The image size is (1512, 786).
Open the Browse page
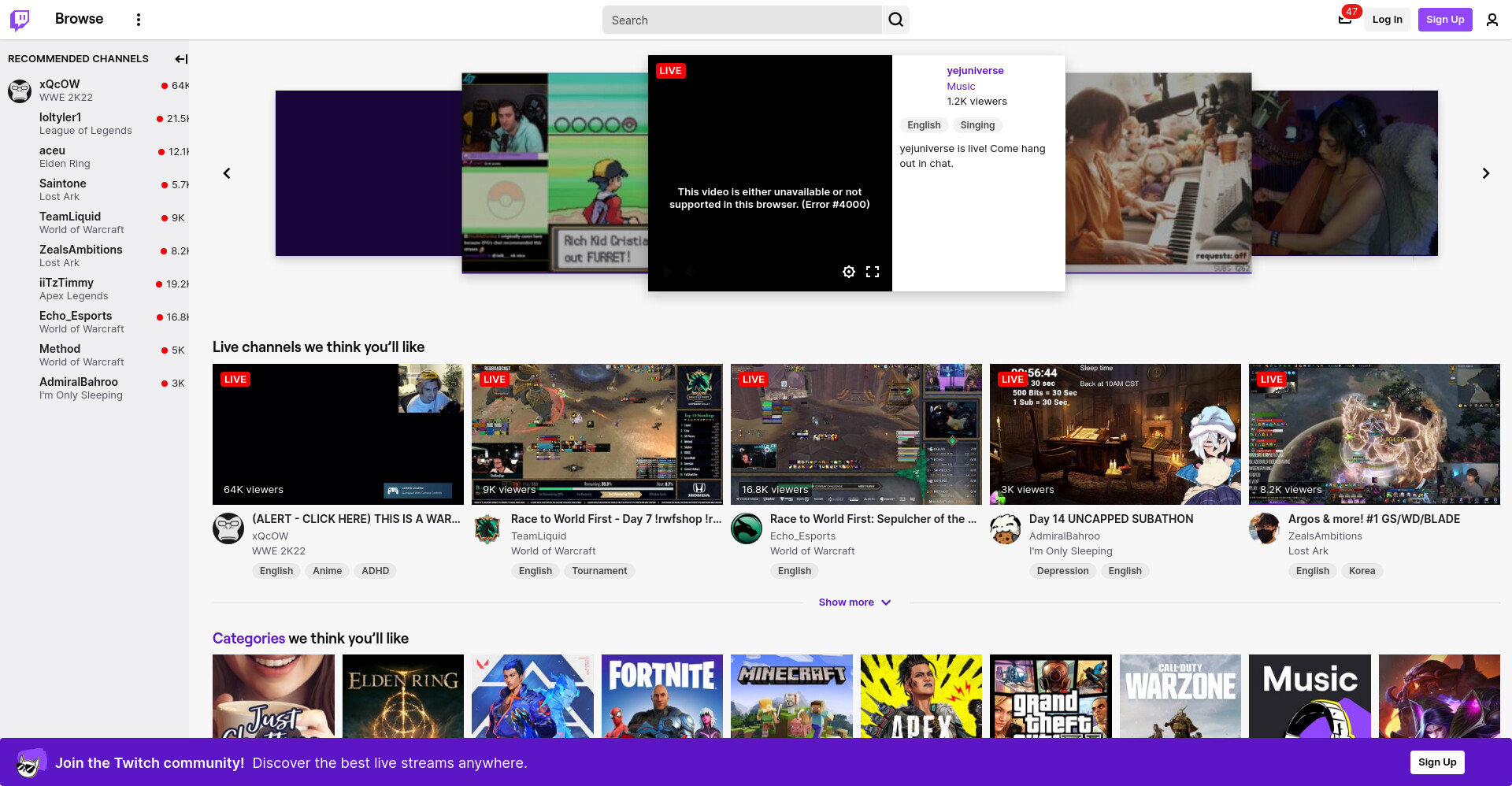click(x=79, y=19)
